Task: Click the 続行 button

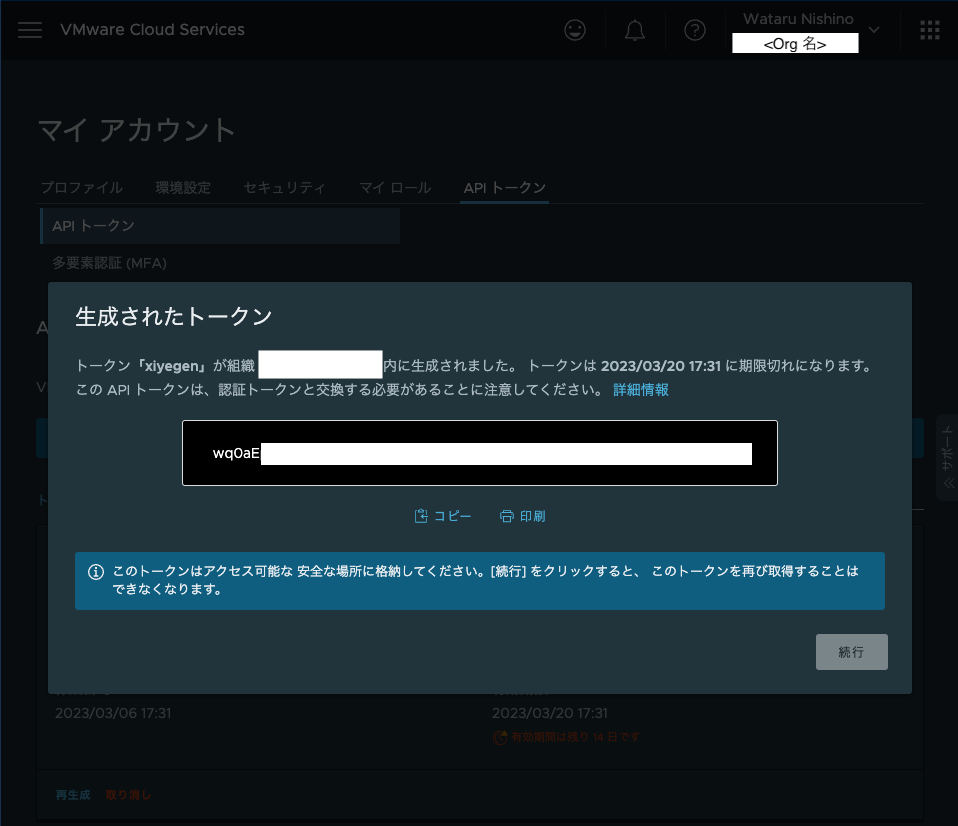Action: coord(851,651)
